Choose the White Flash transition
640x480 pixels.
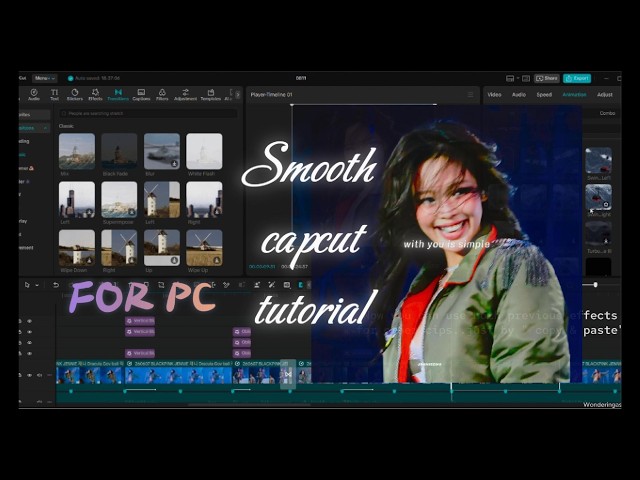pyautogui.click(x=204, y=151)
